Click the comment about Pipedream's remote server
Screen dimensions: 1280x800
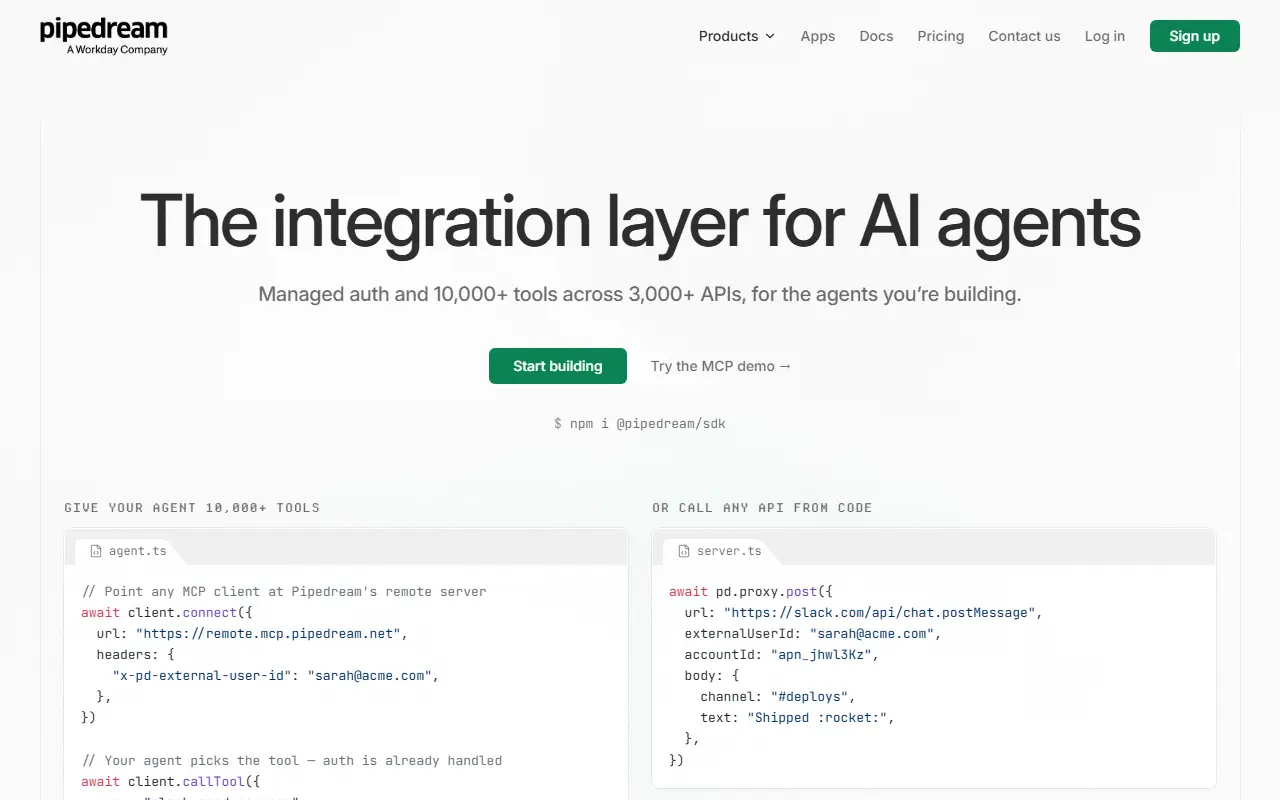(284, 592)
